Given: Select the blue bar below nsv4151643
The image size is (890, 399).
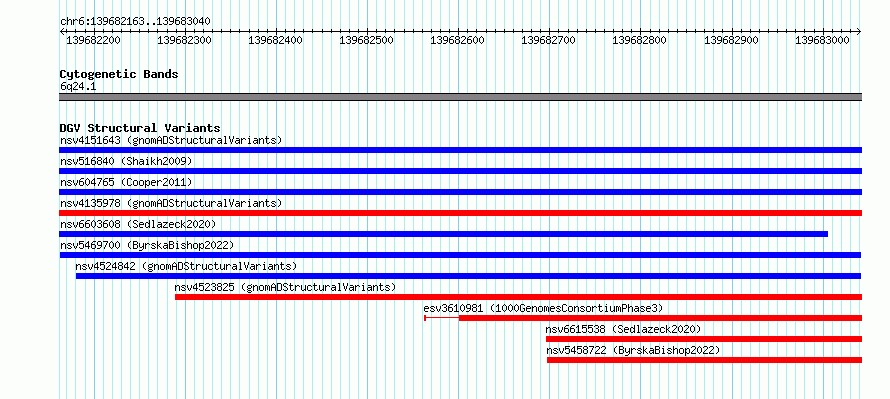Looking at the screenshot, I should point(460,150).
